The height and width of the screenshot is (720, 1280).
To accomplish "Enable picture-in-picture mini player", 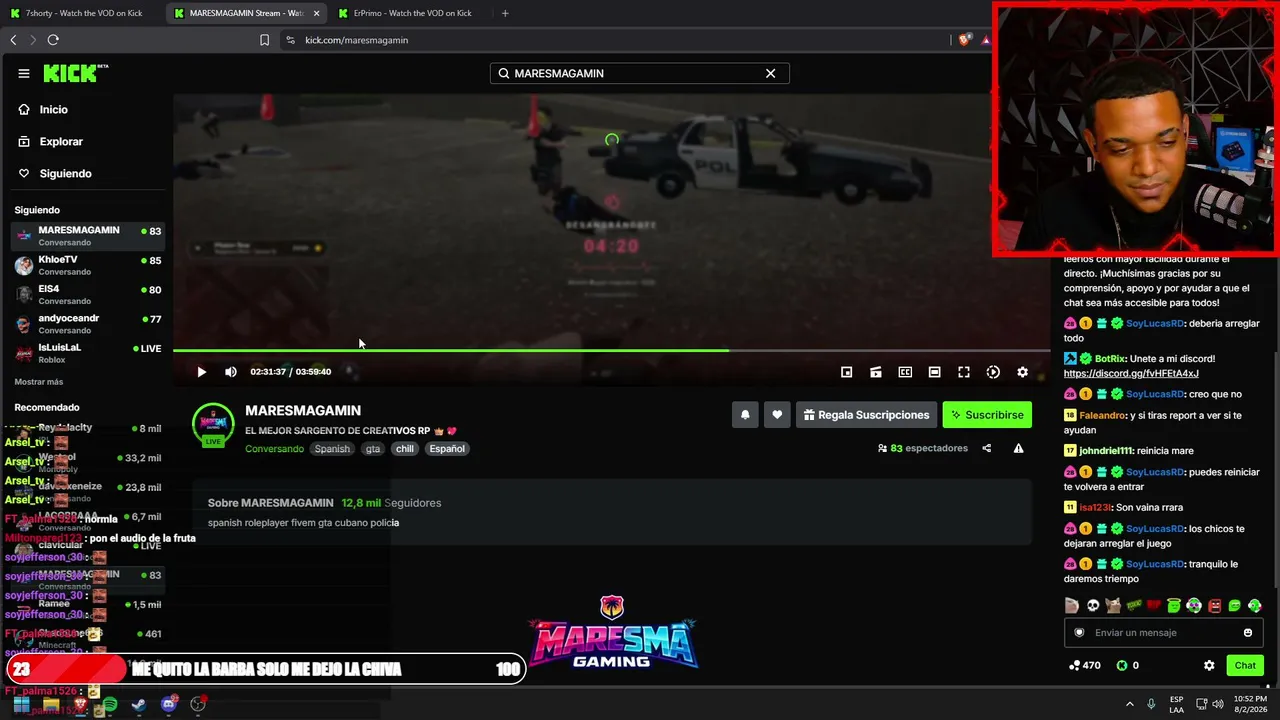I will point(846,372).
